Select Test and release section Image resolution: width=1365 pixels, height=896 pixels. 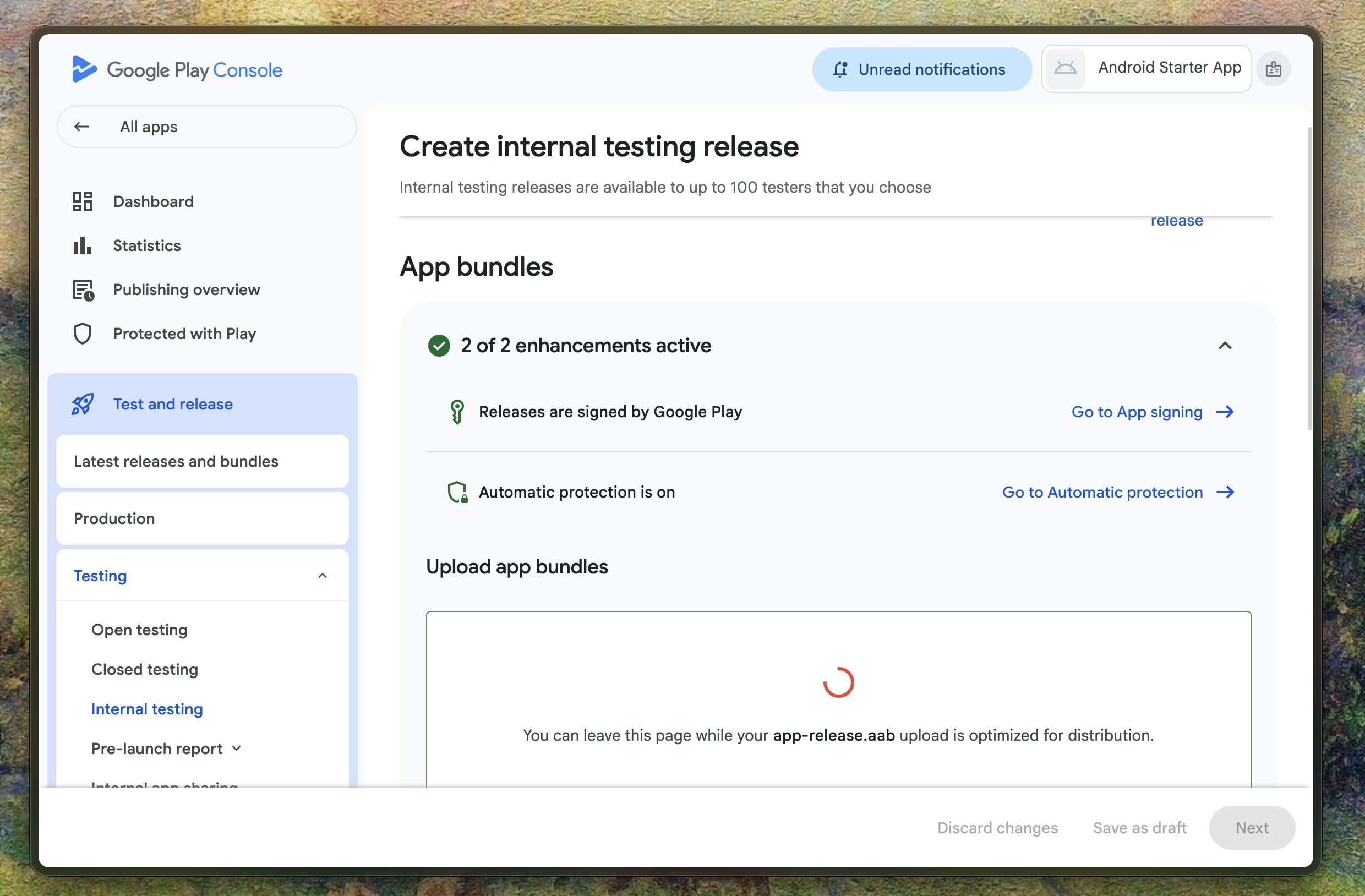[203, 404]
